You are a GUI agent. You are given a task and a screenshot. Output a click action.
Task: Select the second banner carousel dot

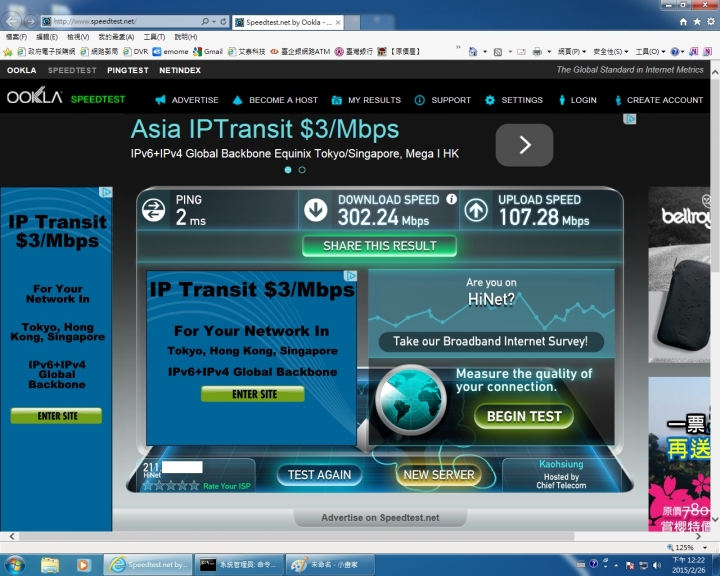[x=302, y=169]
